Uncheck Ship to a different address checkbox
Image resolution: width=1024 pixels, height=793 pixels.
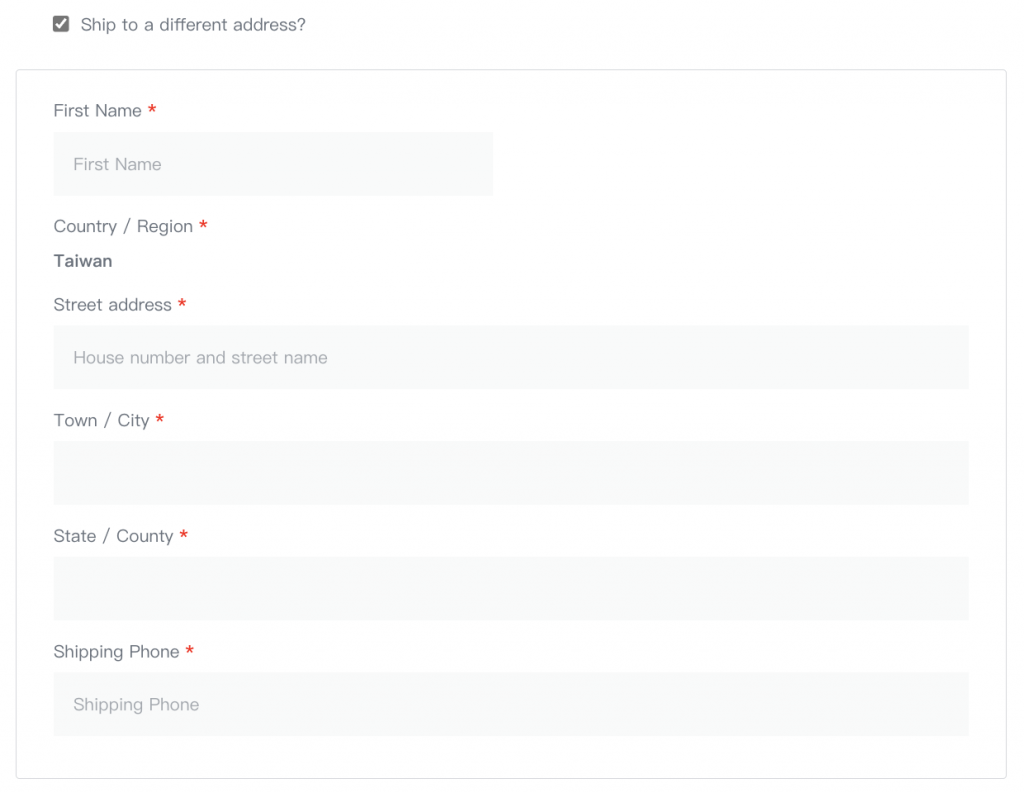(x=61, y=24)
